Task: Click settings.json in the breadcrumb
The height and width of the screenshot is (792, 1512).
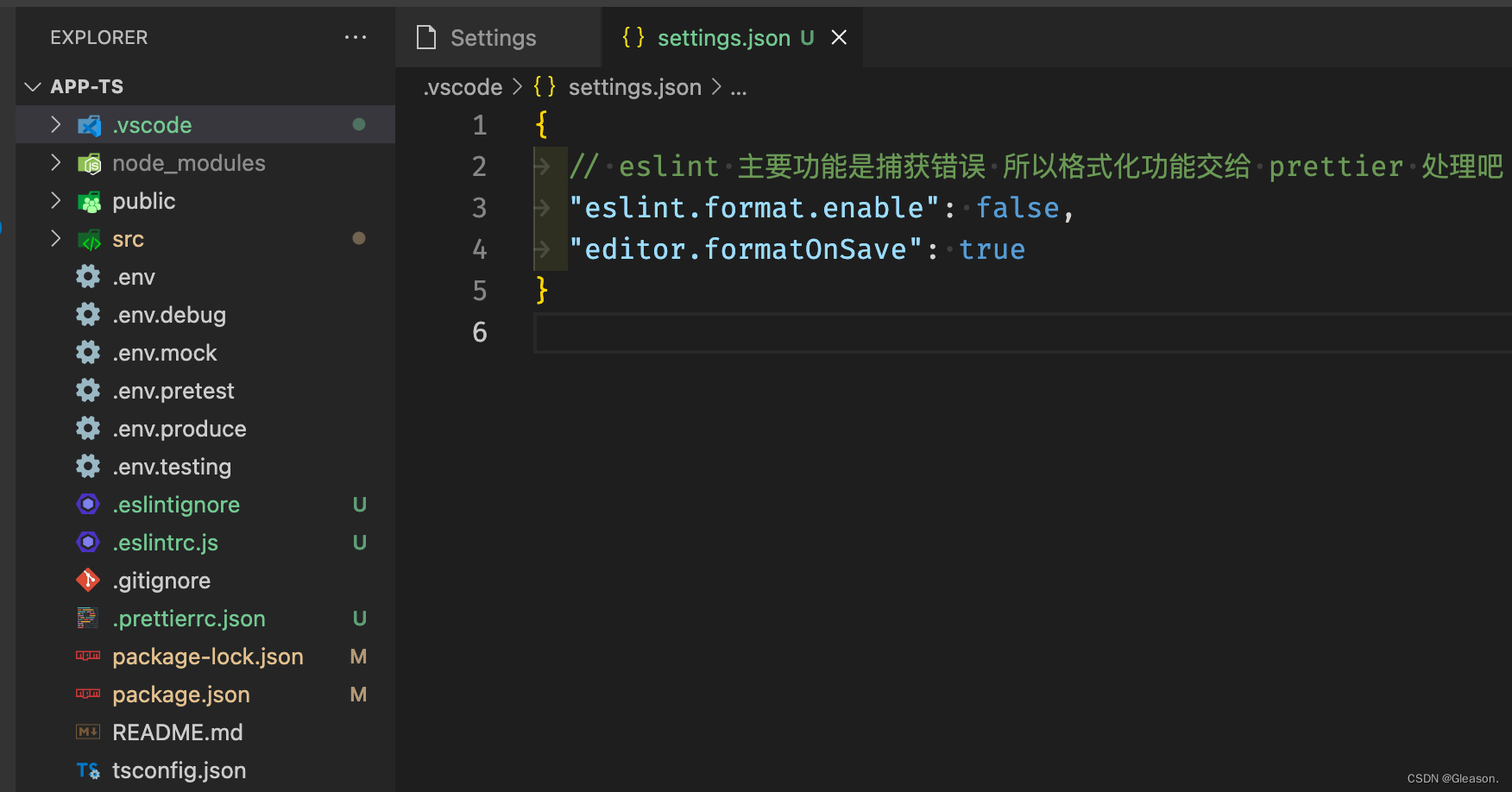Action: (x=635, y=87)
